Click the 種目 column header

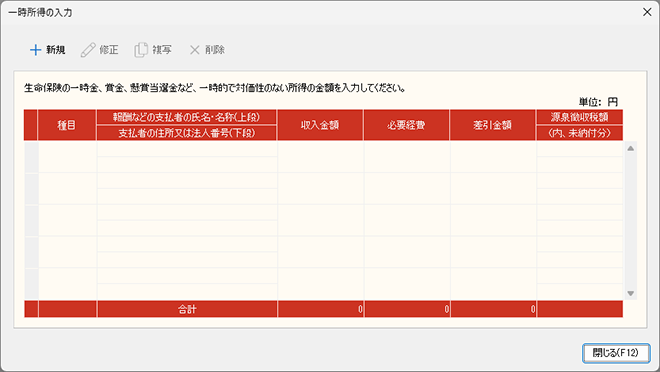click(67, 125)
